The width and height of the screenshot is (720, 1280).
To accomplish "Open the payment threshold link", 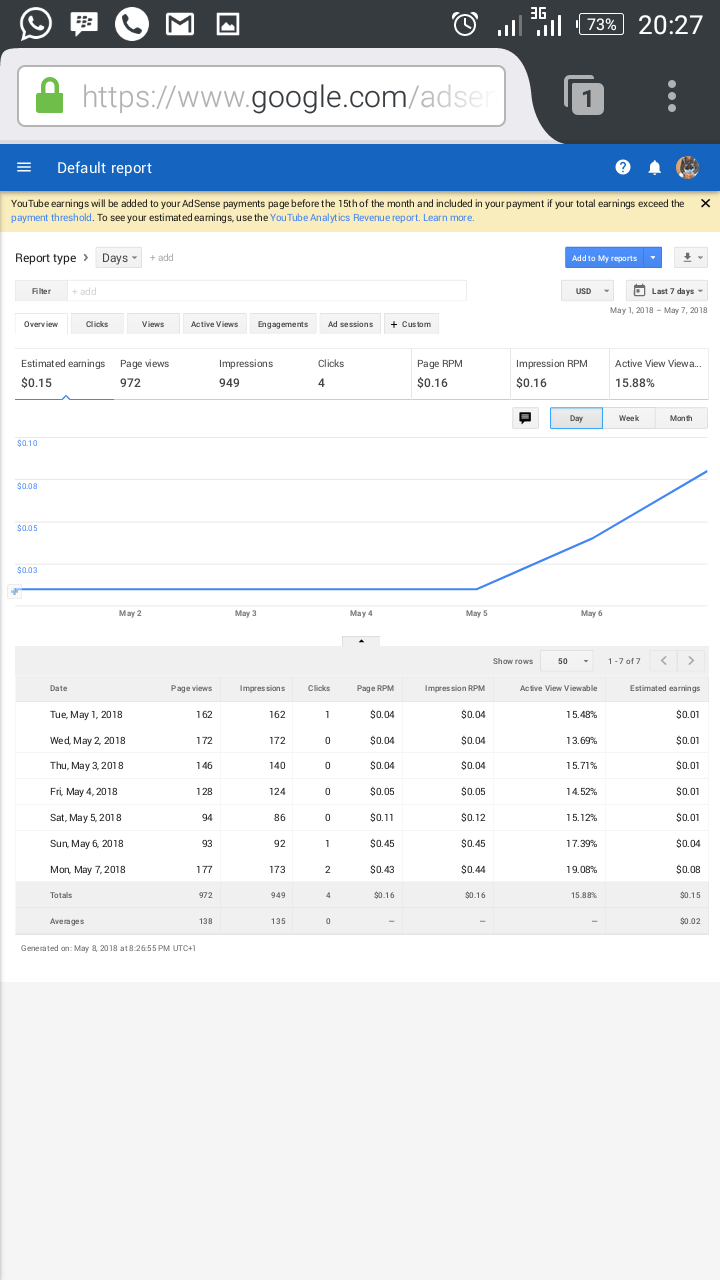I will point(51,217).
